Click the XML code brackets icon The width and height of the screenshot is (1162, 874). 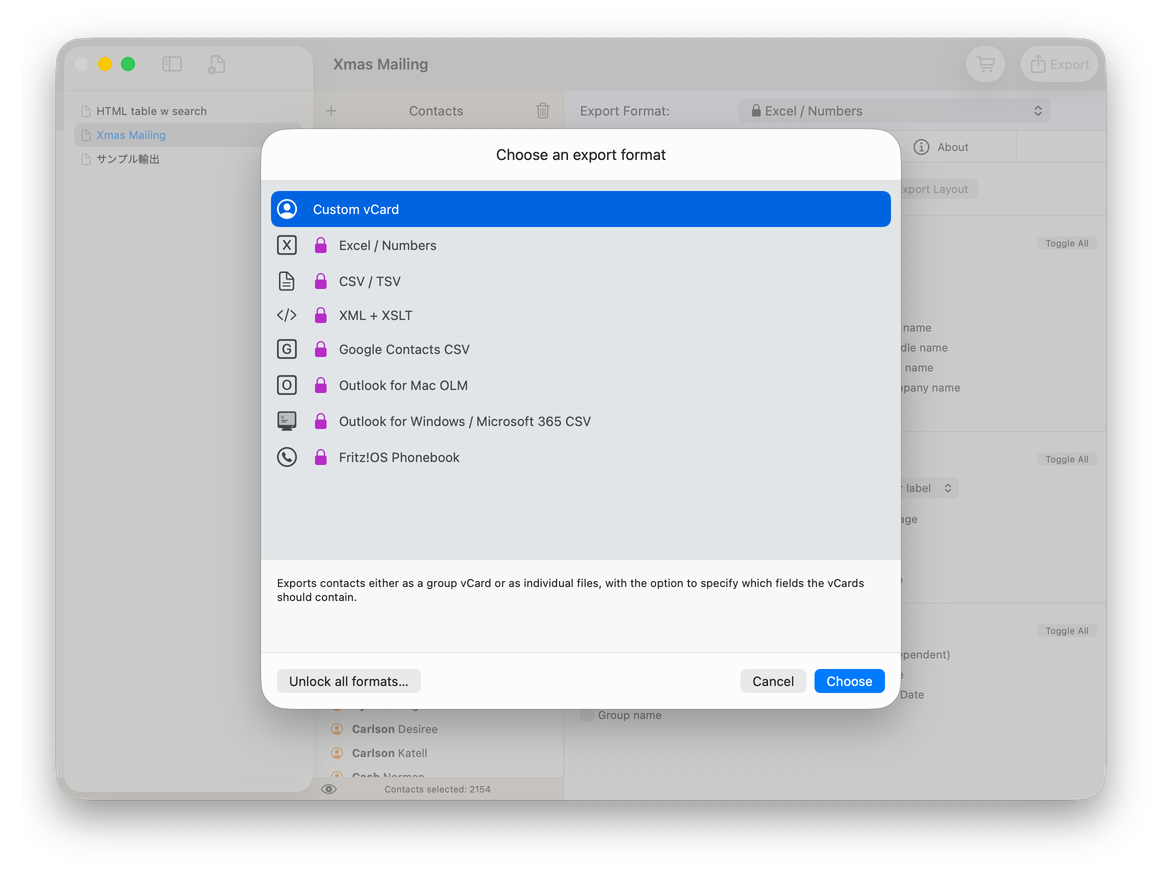tap(287, 315)
